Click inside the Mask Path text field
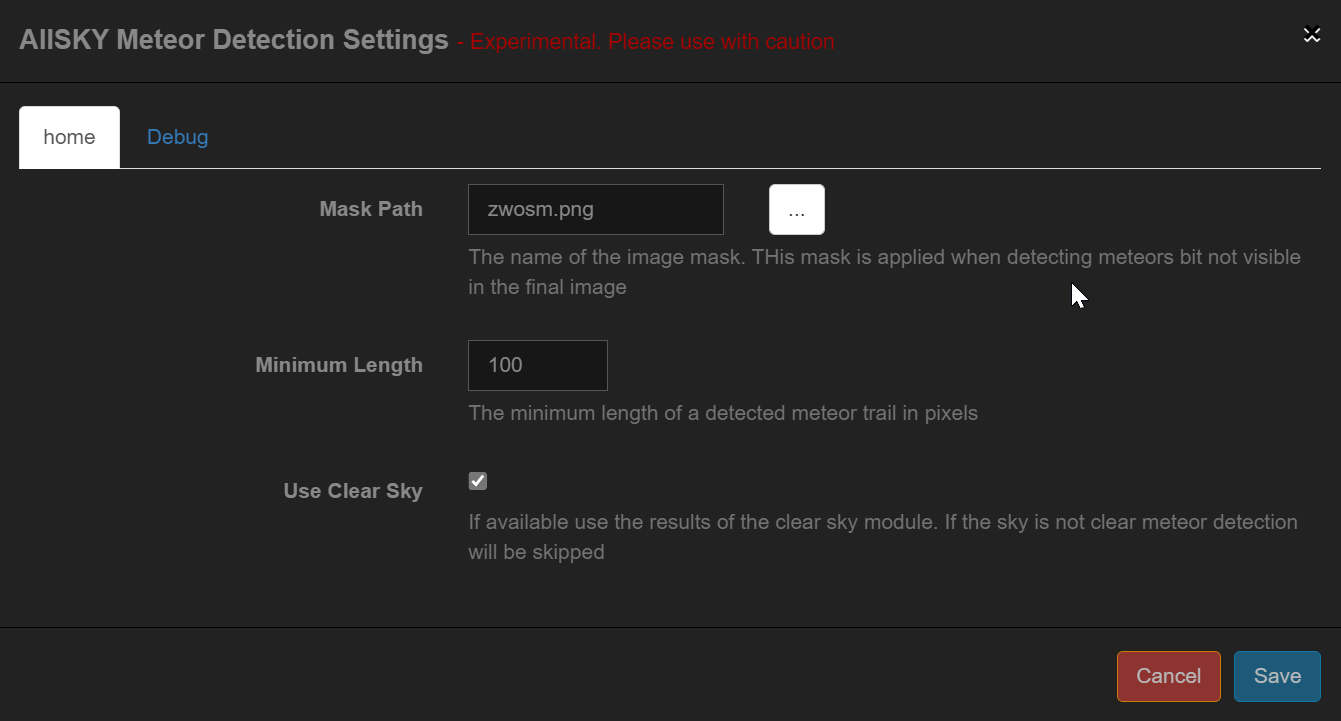This screenshot has width=1341, height=721. pos(595,209)
